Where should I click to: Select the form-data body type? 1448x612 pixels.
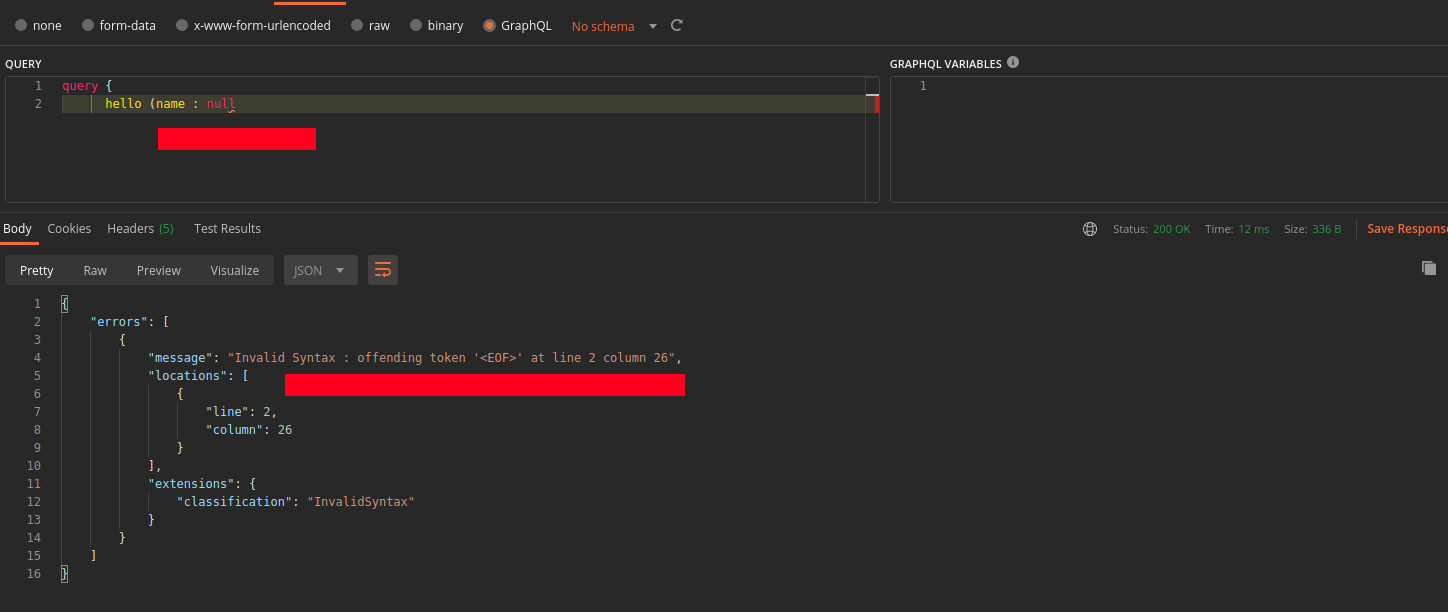coord(118,25)
